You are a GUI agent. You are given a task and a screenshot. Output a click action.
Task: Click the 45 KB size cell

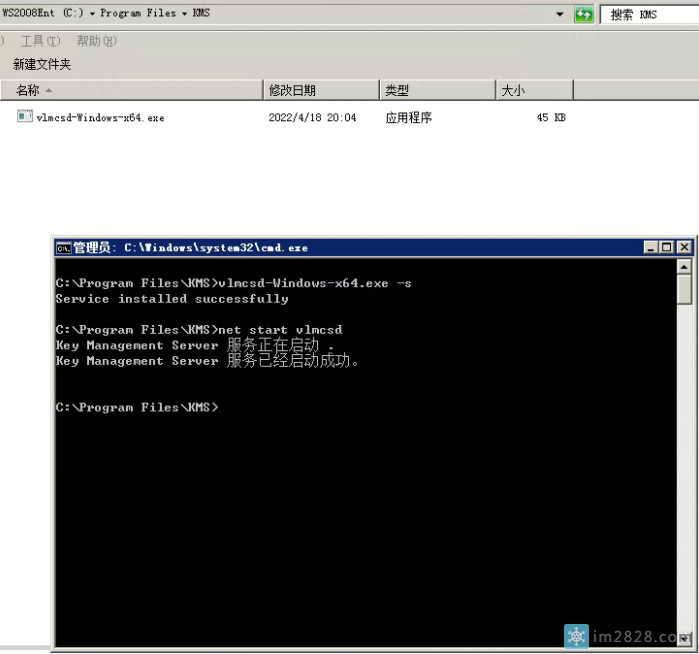tap(551, 118)
